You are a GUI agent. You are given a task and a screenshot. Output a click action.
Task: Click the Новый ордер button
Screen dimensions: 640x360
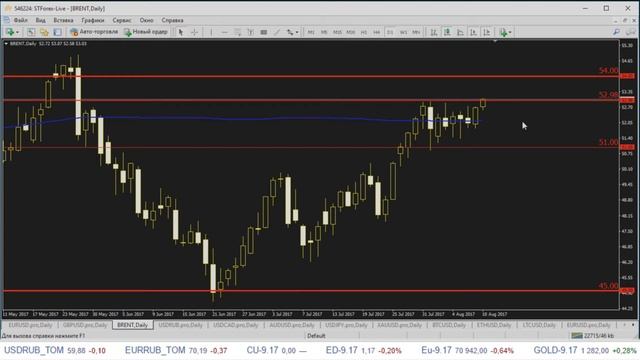pos(146,32)
